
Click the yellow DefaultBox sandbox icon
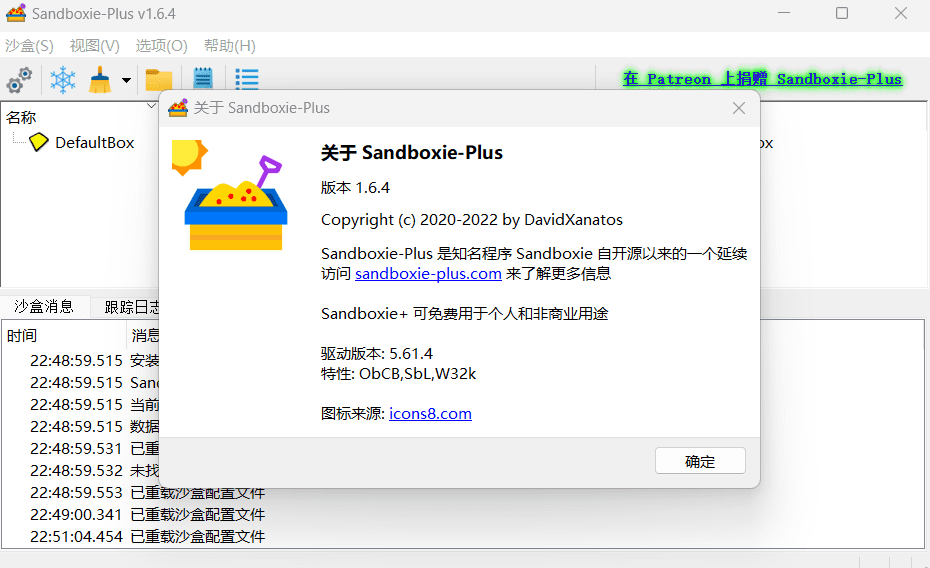pos(39,142)
